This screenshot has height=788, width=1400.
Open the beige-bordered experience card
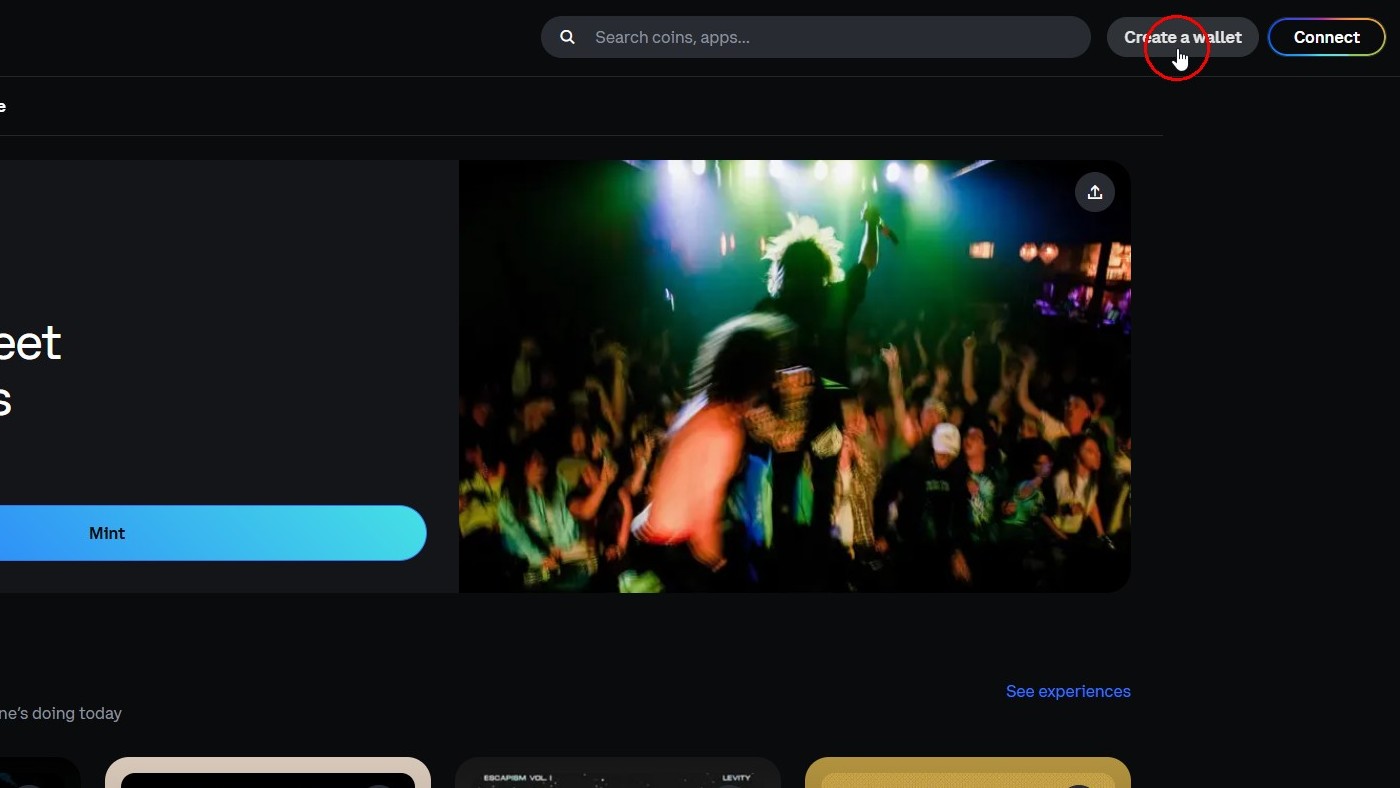(268, 772)
